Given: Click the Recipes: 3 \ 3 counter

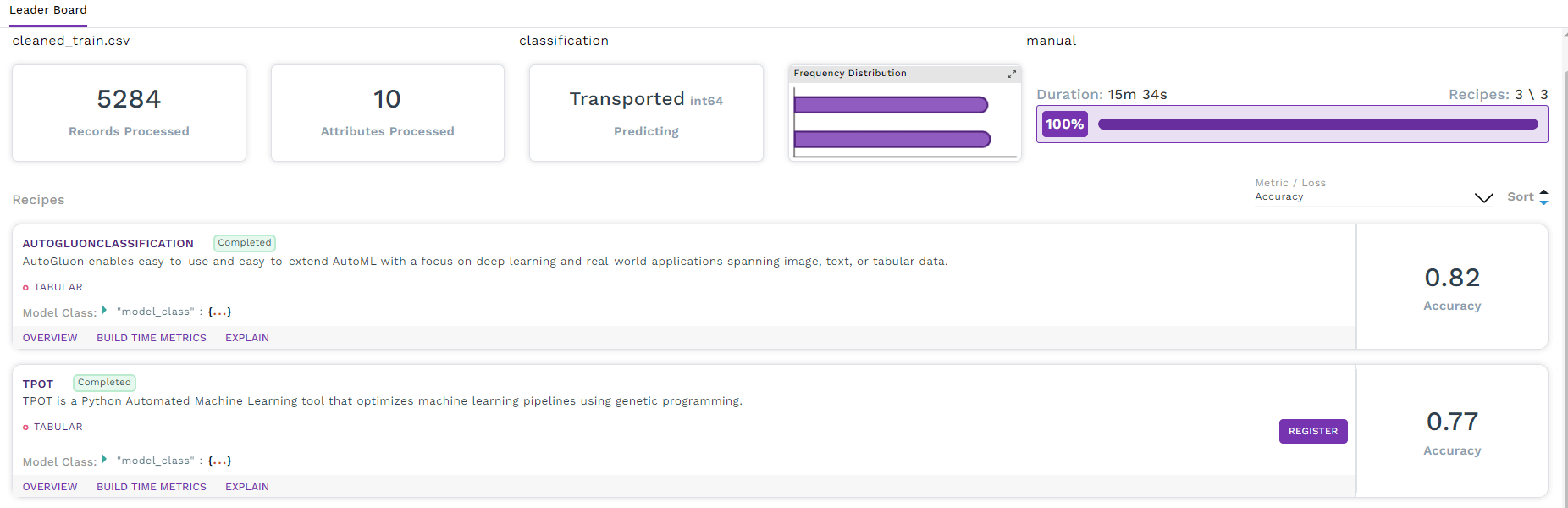Looking at the screenshot, I should point(1499,95).
